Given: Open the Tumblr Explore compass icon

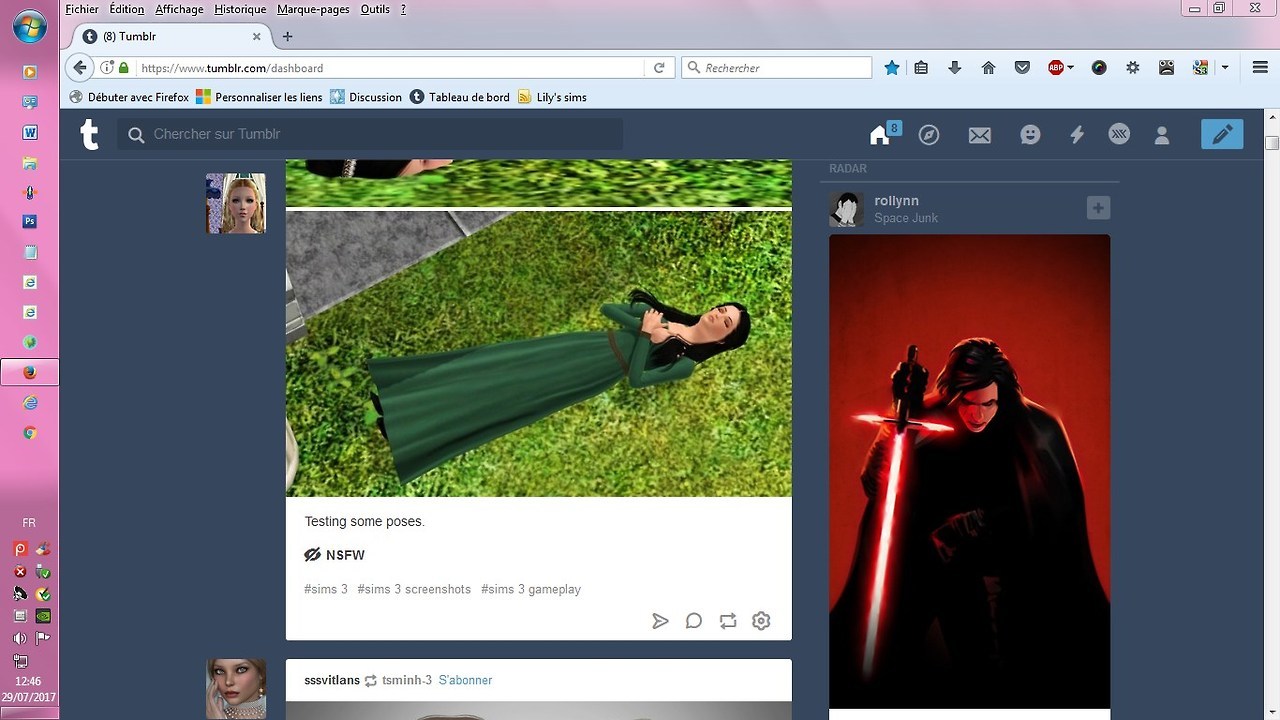Looking at the screenshot, I should (x=929, y=135).
